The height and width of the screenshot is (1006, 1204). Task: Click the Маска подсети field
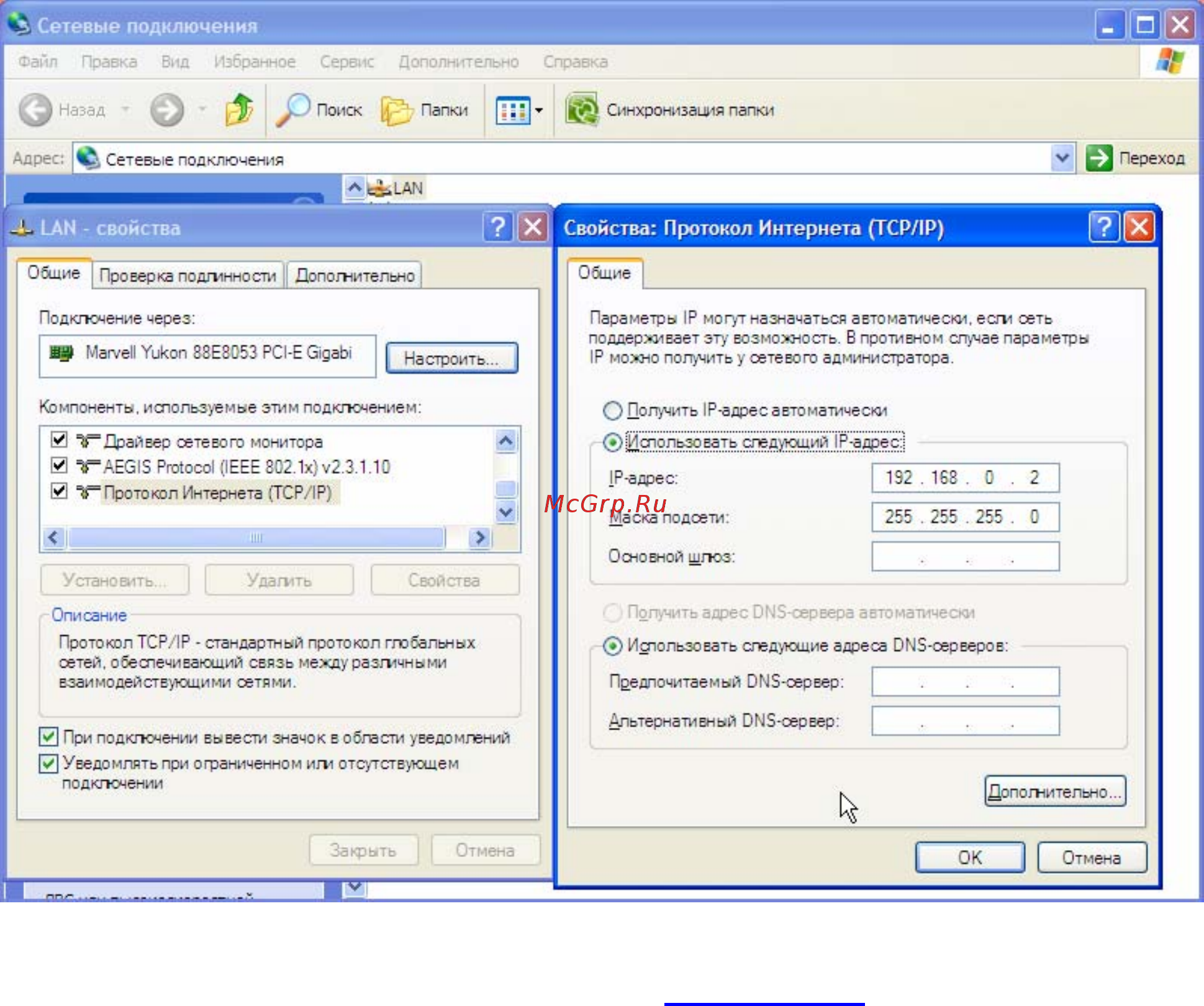(x=966, y=517)
